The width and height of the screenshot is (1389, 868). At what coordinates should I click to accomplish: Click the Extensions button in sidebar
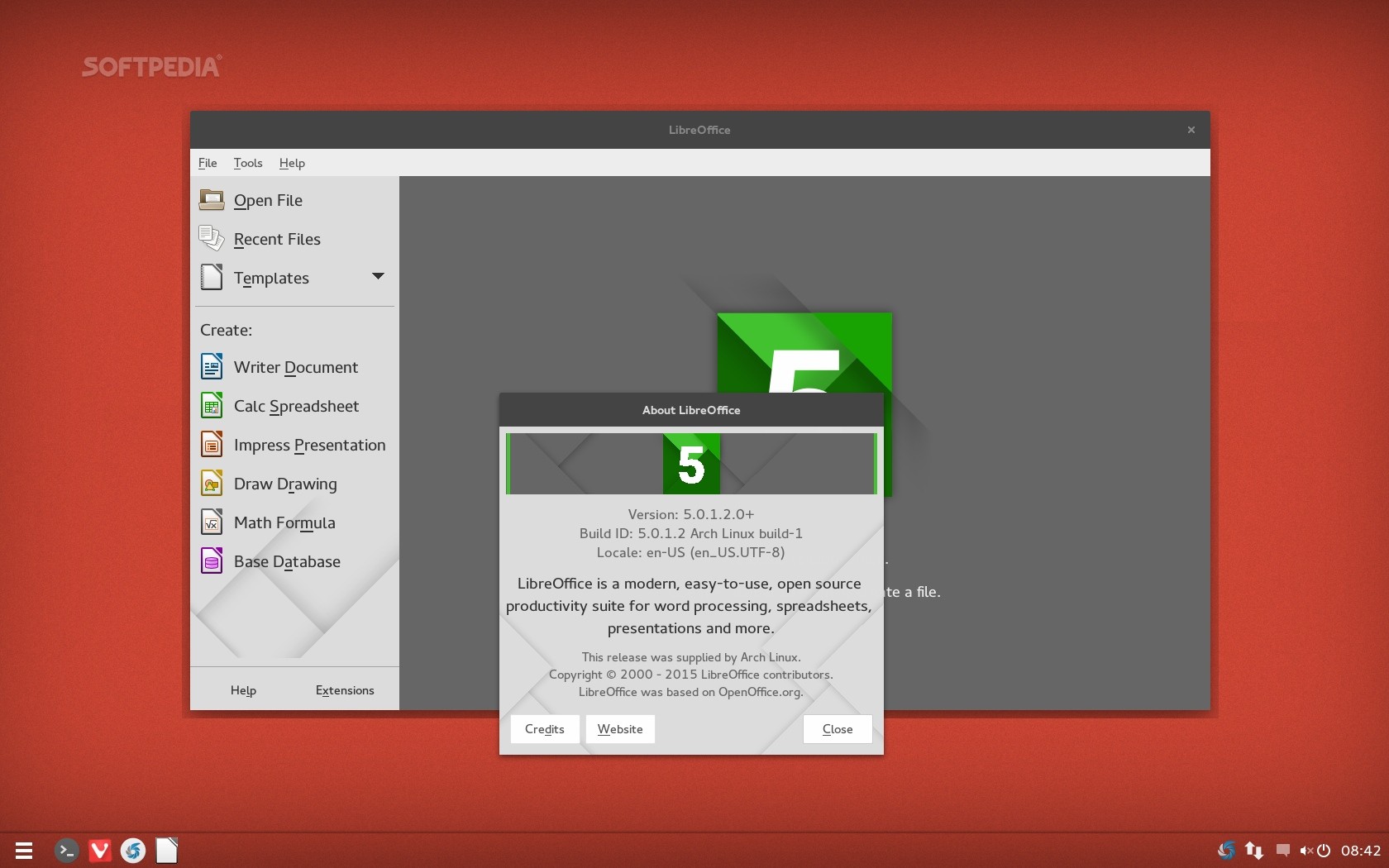tap(345, 690)
